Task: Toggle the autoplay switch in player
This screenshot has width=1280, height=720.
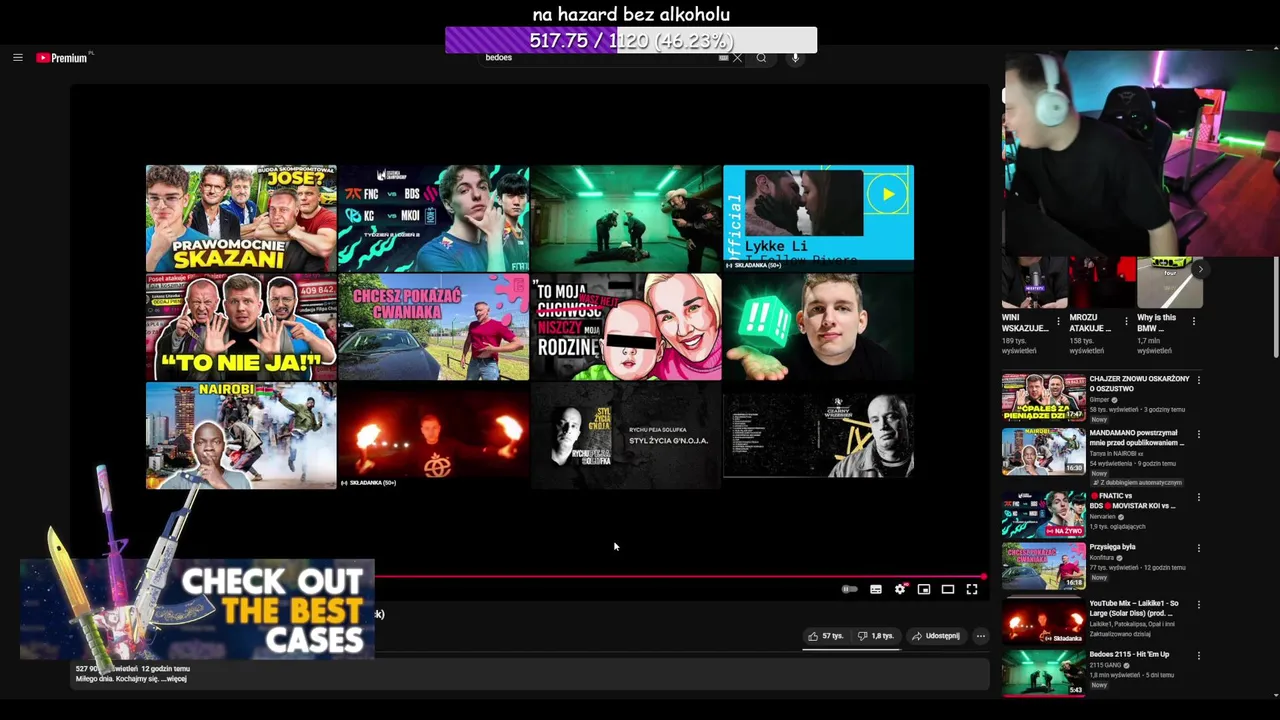Action: [849, 589]
